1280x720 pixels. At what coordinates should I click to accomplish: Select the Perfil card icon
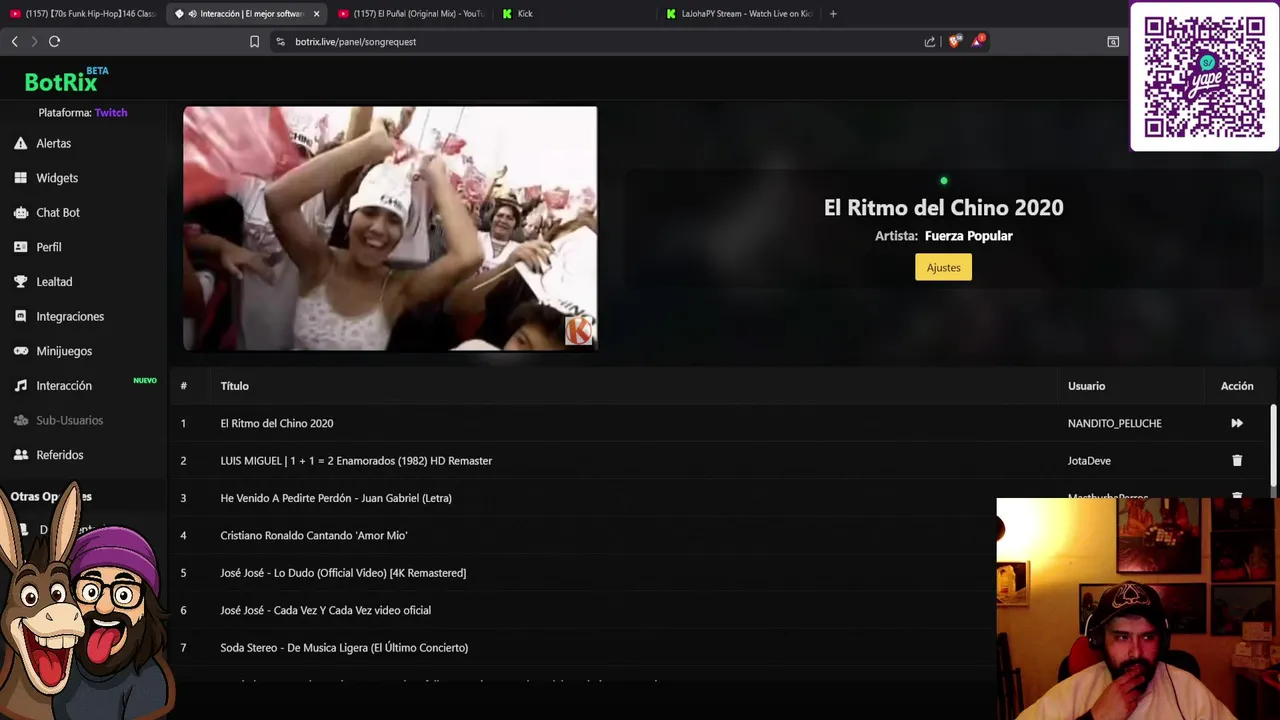(x=20, y=247)
